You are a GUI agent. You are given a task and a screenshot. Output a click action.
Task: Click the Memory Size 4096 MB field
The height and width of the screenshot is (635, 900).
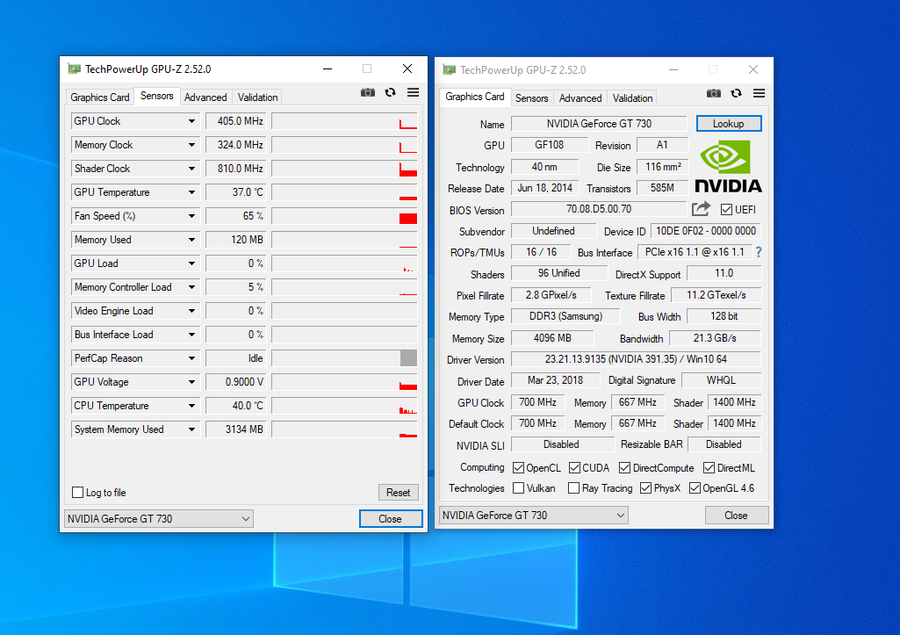552,338
